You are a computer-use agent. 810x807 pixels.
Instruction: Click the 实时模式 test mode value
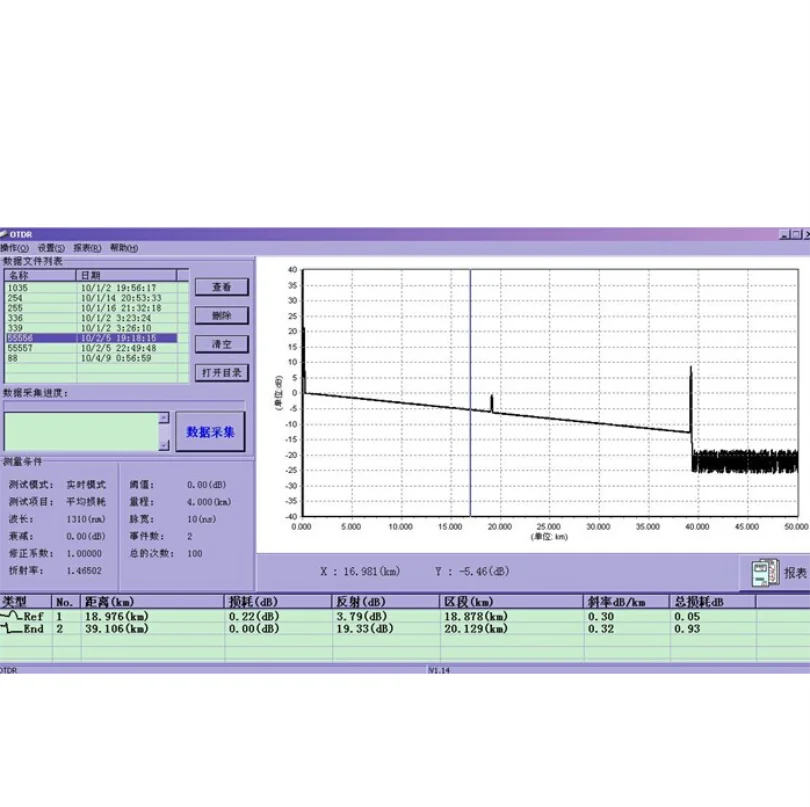click(86, 485)
